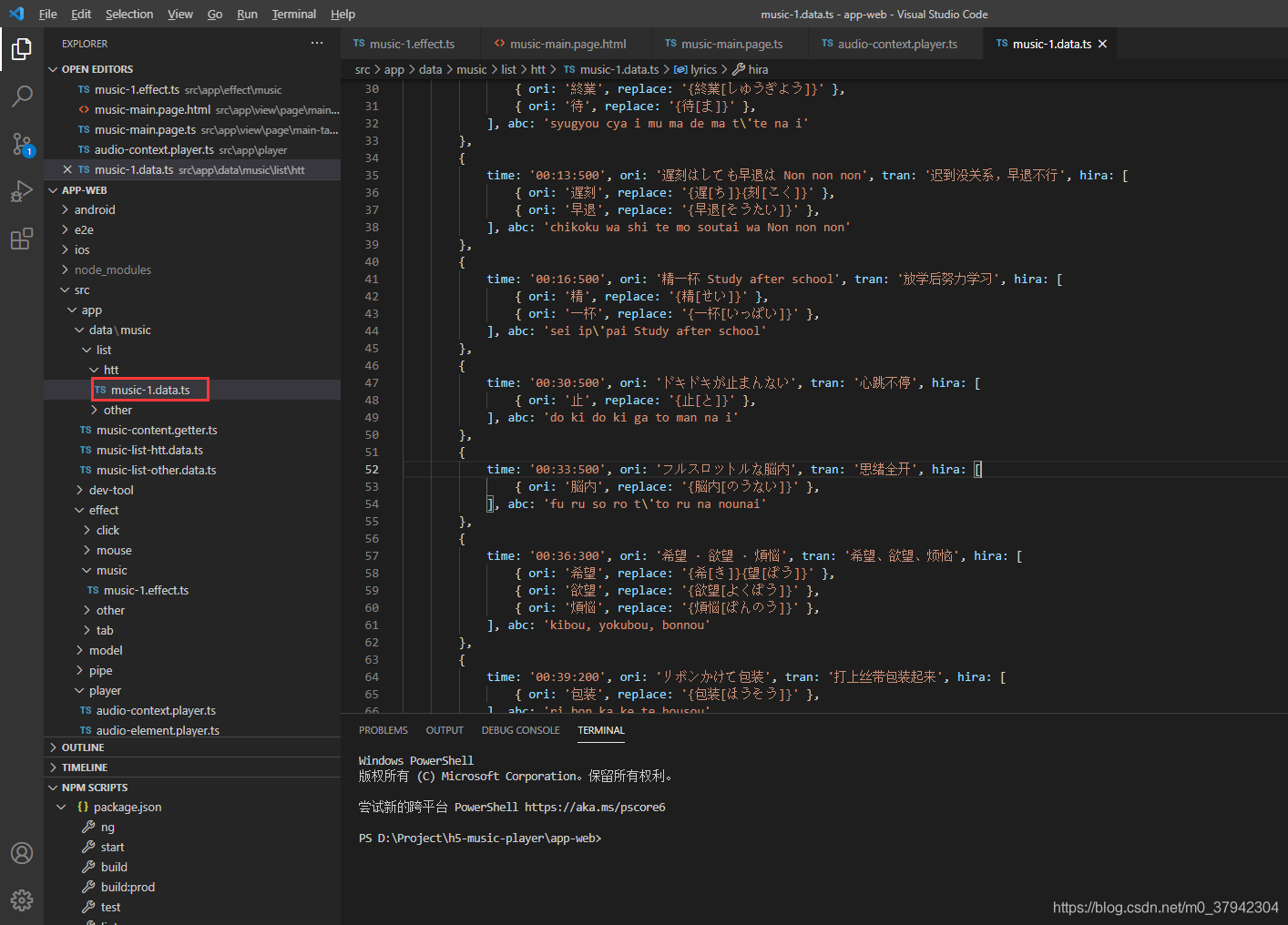Click the src breadcrumb segment
Image resolution: width=1288 pixels, height=925 pixels.
tap(363, 69)
